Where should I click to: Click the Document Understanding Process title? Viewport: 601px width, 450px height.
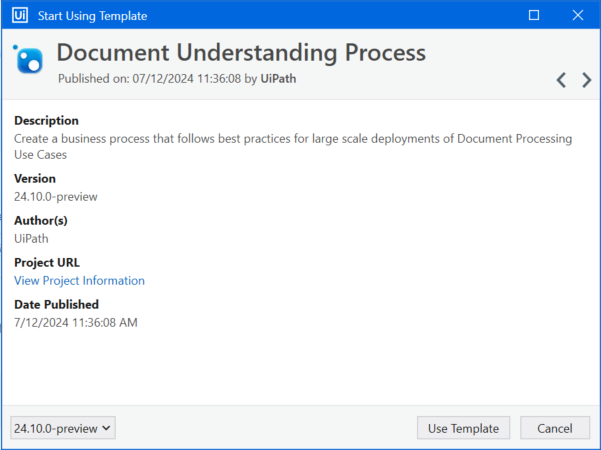point(241,53)
